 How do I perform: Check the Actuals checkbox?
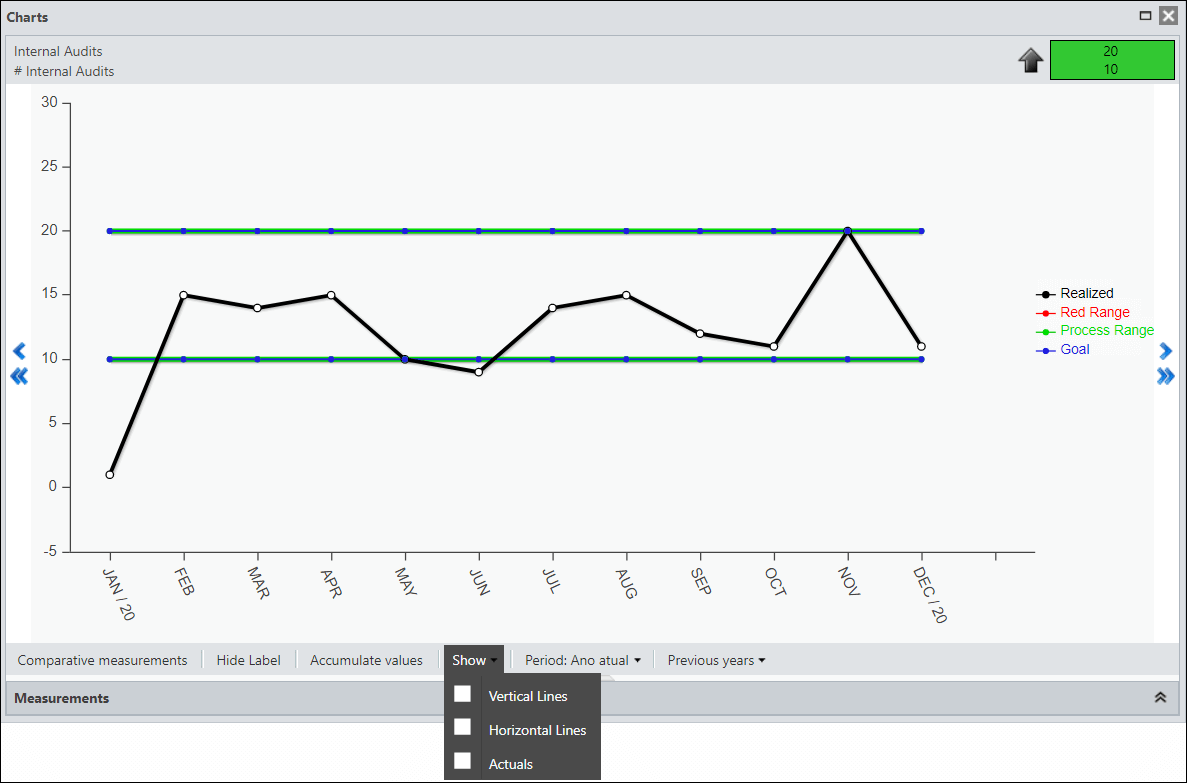point(463,761)
